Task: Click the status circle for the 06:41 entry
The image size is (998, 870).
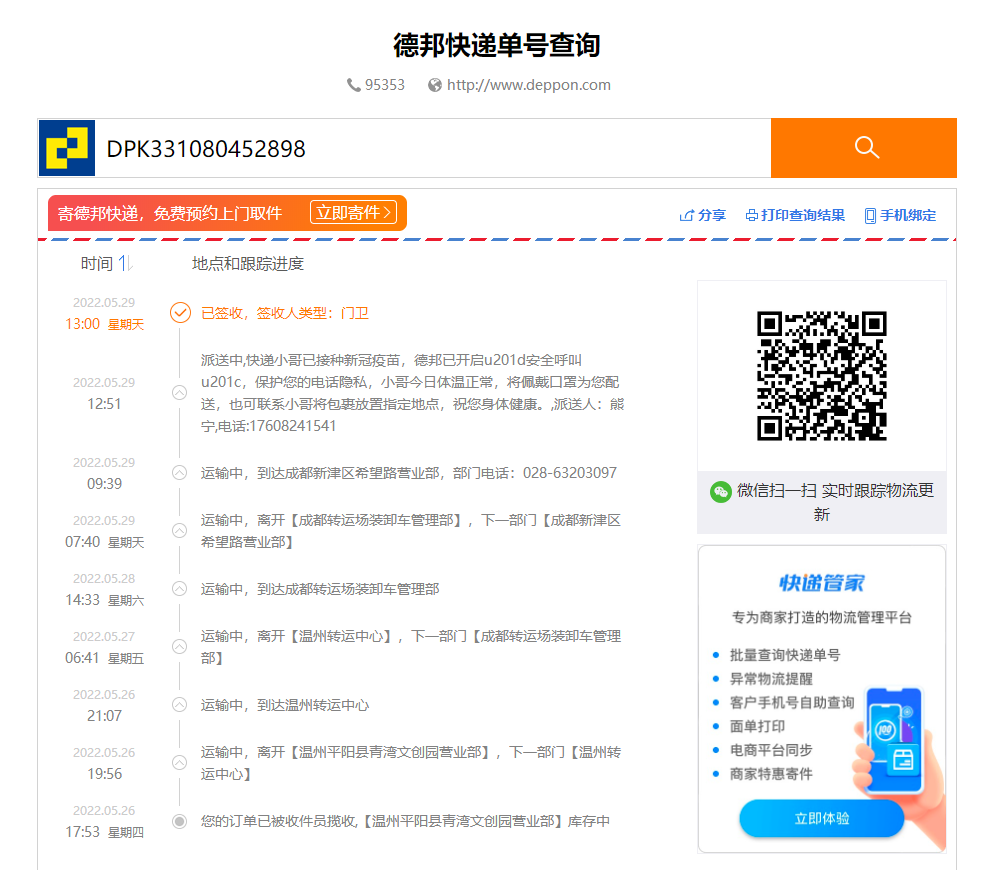Action: (179, 647)
